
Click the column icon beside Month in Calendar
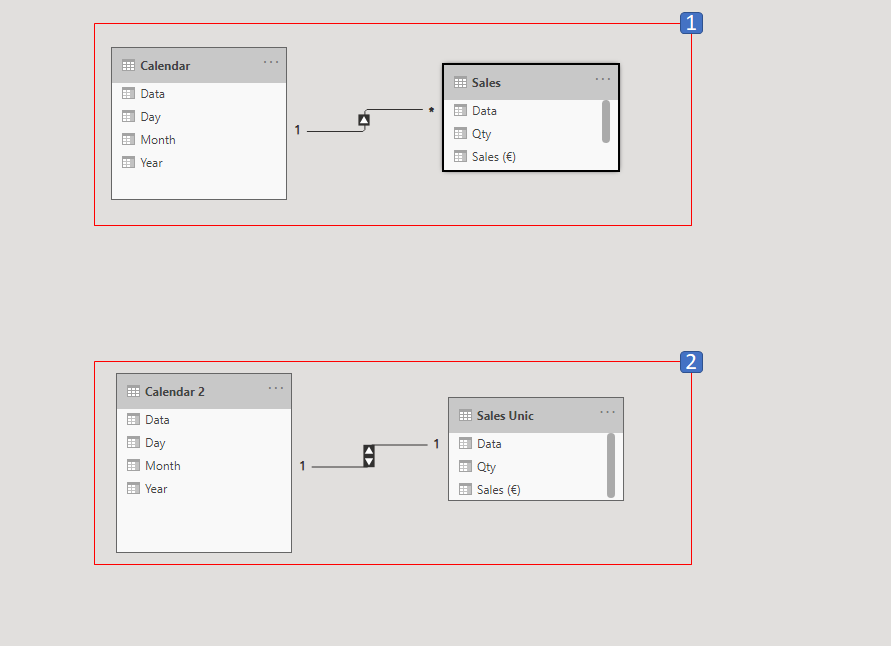[128, 139]
